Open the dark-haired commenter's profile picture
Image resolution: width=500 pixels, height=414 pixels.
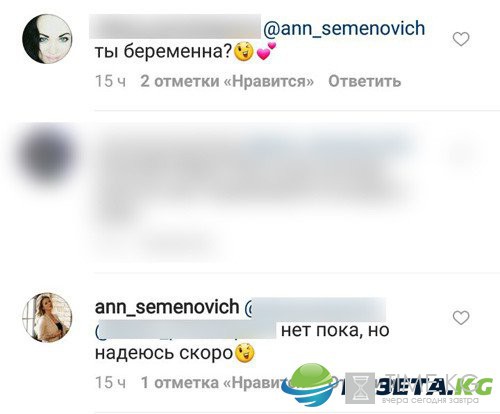click(x=47, y=39)
